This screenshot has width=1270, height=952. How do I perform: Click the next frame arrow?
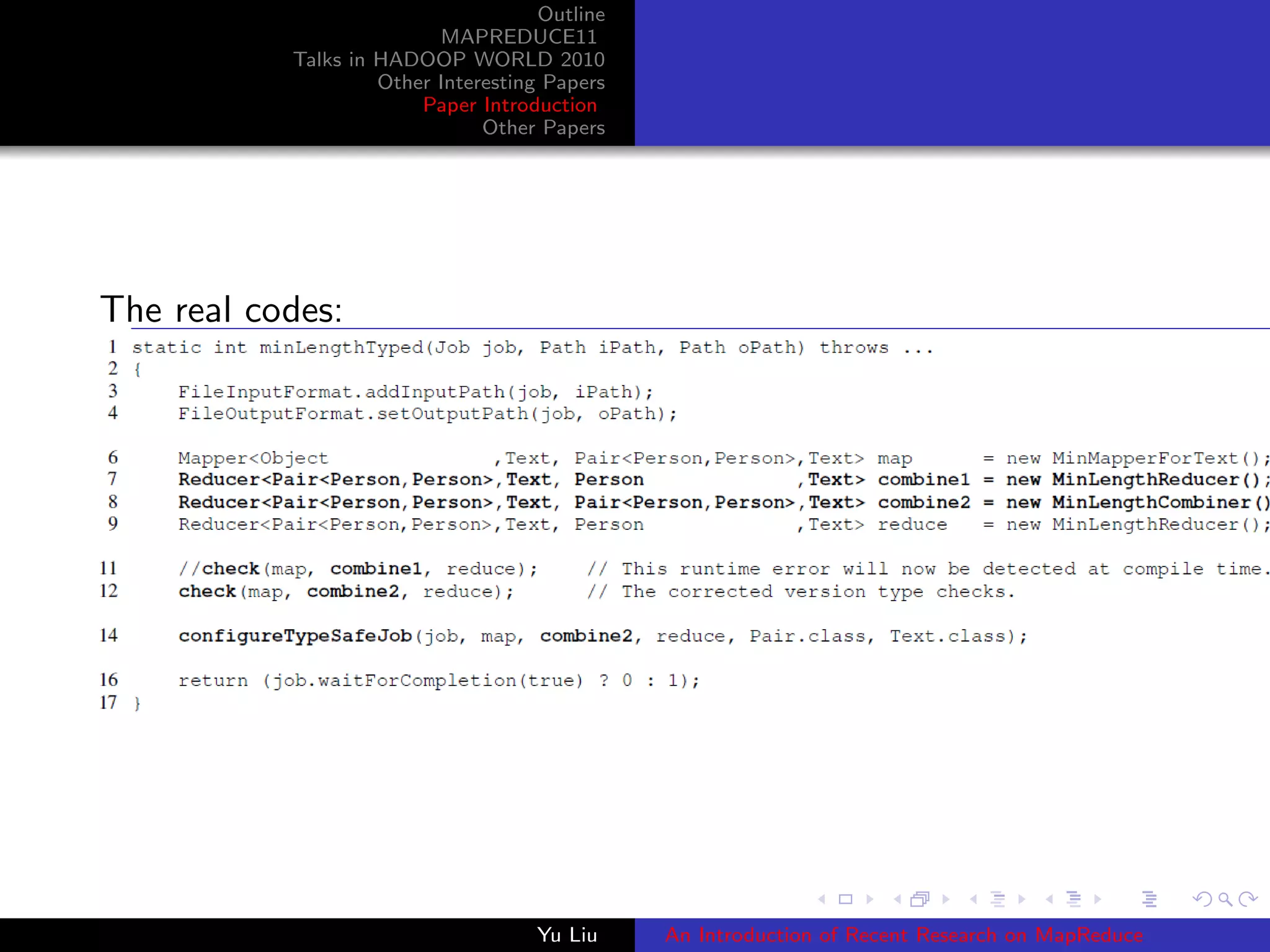coord(946,899)
